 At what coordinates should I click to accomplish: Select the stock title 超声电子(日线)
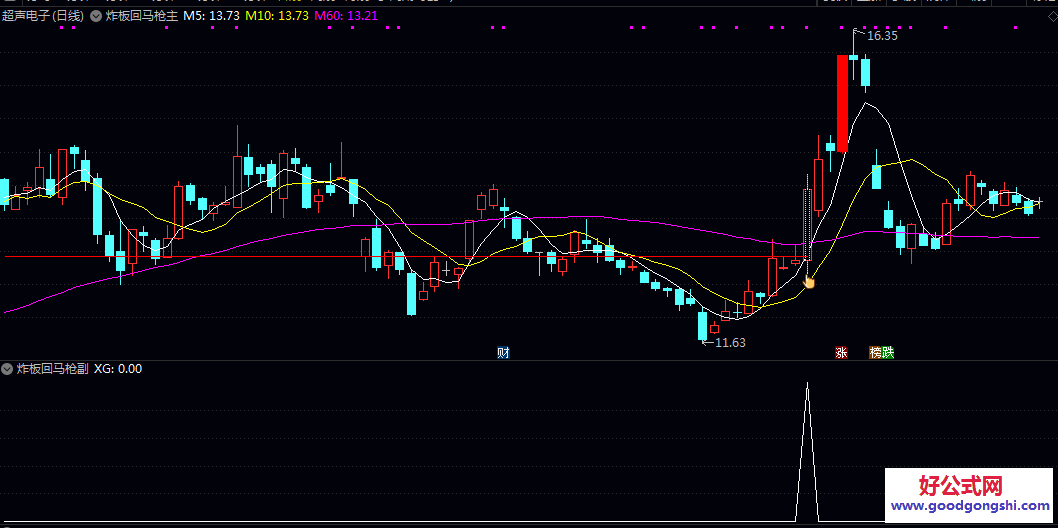pyautogui.click(x=43, y=16)
